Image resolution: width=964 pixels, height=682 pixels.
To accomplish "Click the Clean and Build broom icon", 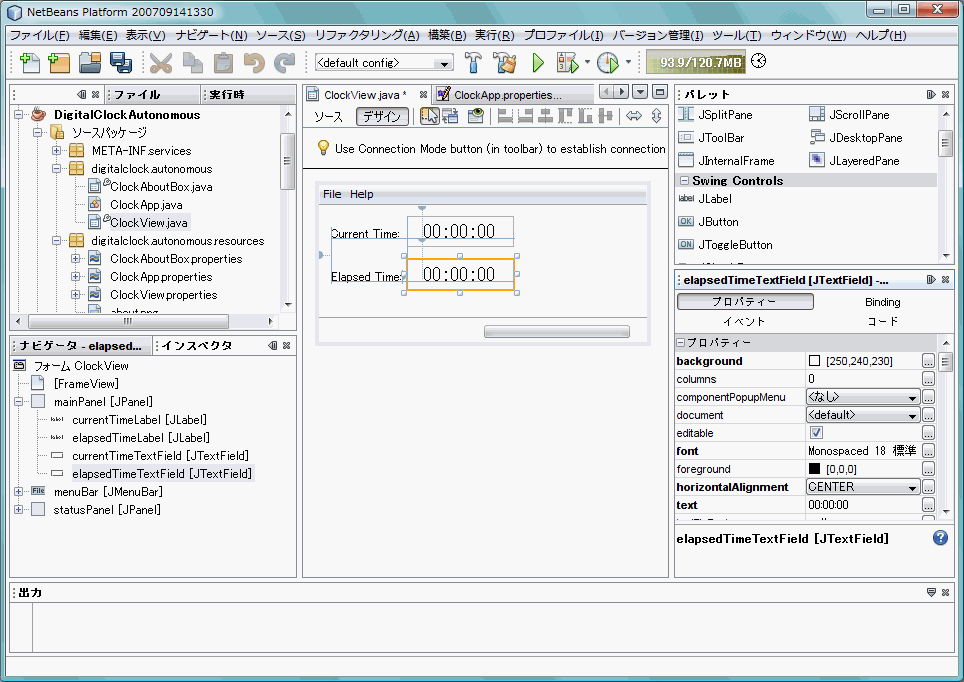I will [505, 62].
